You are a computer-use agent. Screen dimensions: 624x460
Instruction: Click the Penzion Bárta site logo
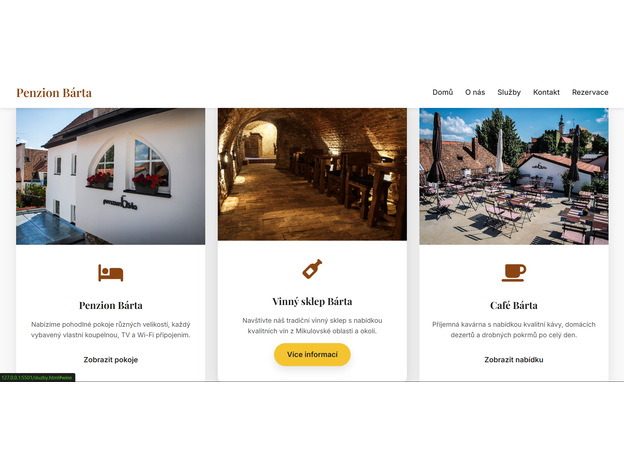[54, 93]
